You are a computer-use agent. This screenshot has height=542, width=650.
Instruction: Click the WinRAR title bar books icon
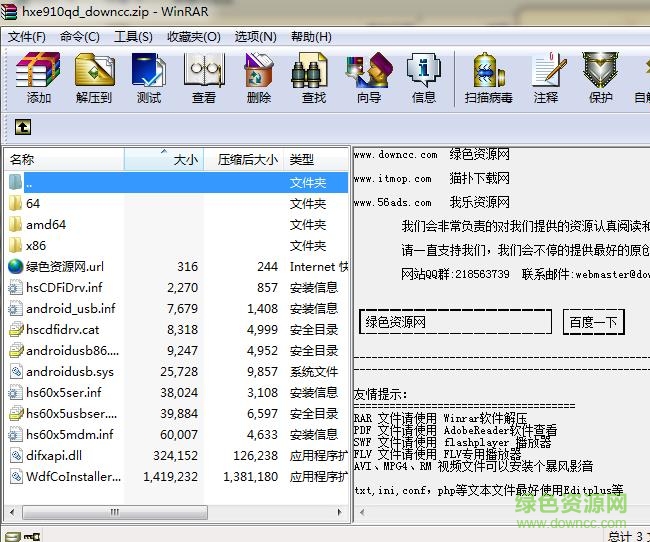9,11
